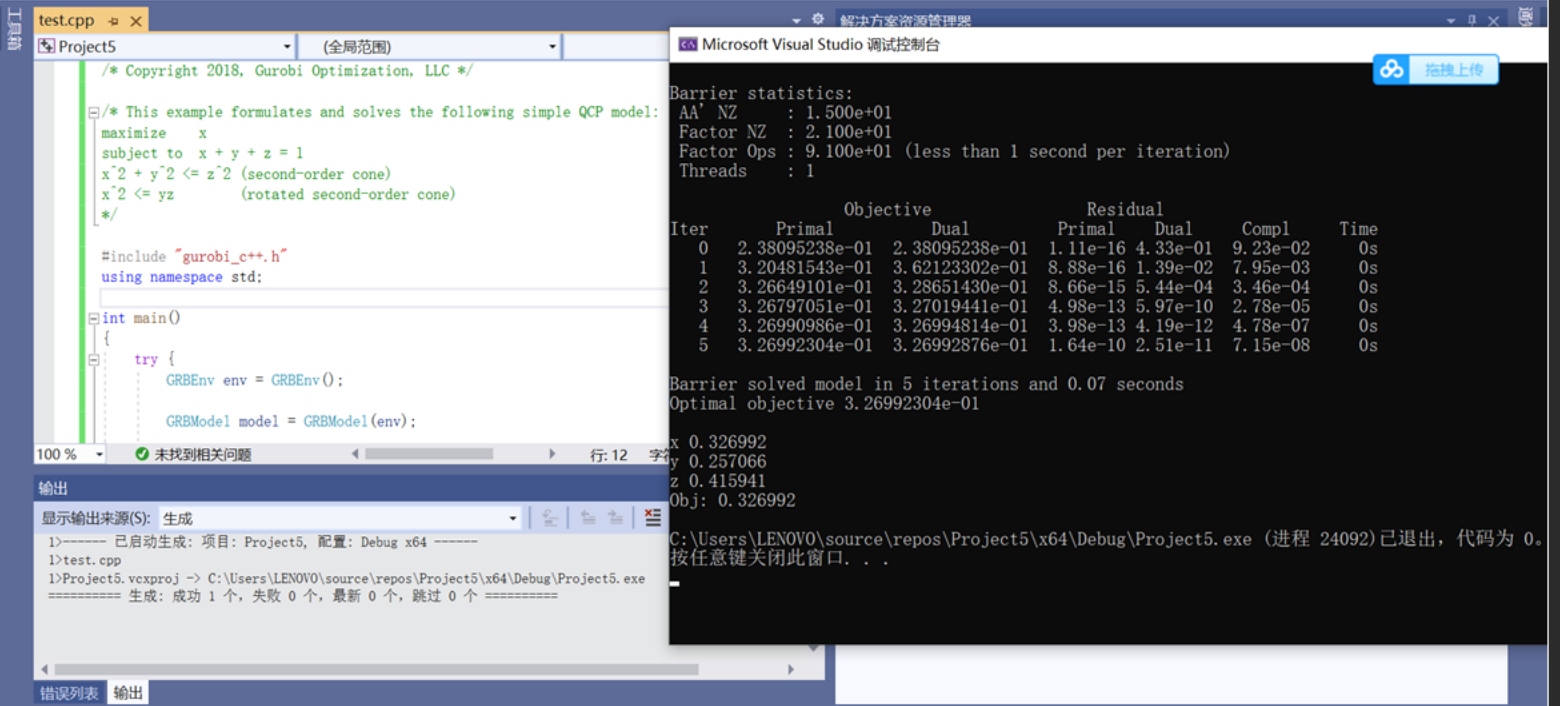Switch to the test.cpp tab
The image size is (1560, 706).
pos(67,20)
